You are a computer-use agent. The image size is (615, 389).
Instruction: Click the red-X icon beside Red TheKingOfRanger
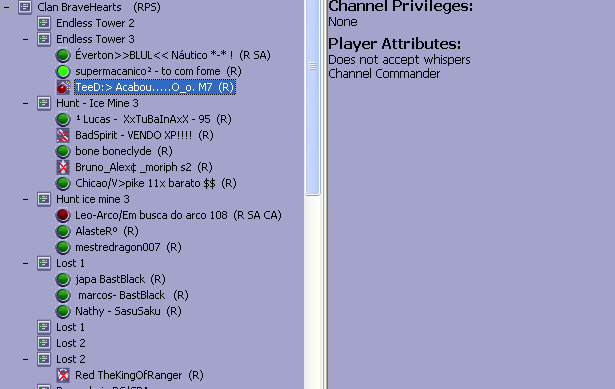point(63,375)
